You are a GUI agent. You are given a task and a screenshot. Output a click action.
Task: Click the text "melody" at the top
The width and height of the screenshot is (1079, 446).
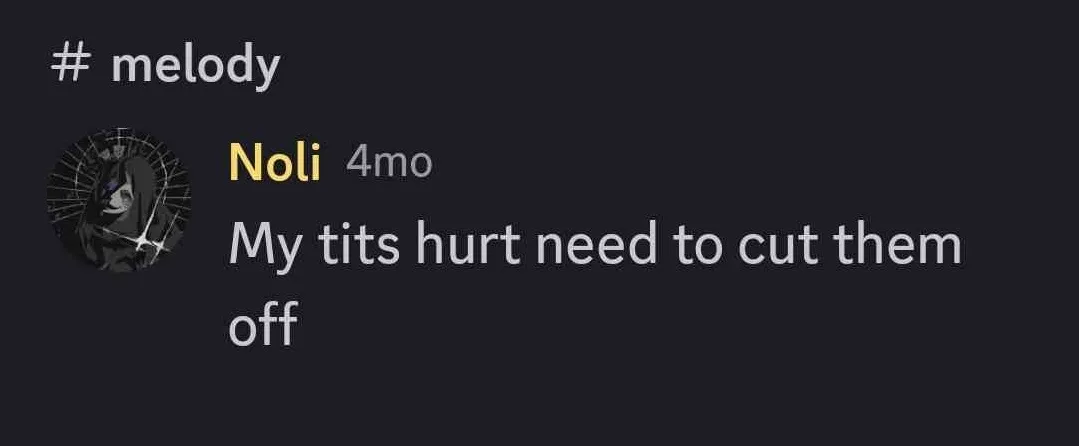click(x=195, y=66)
